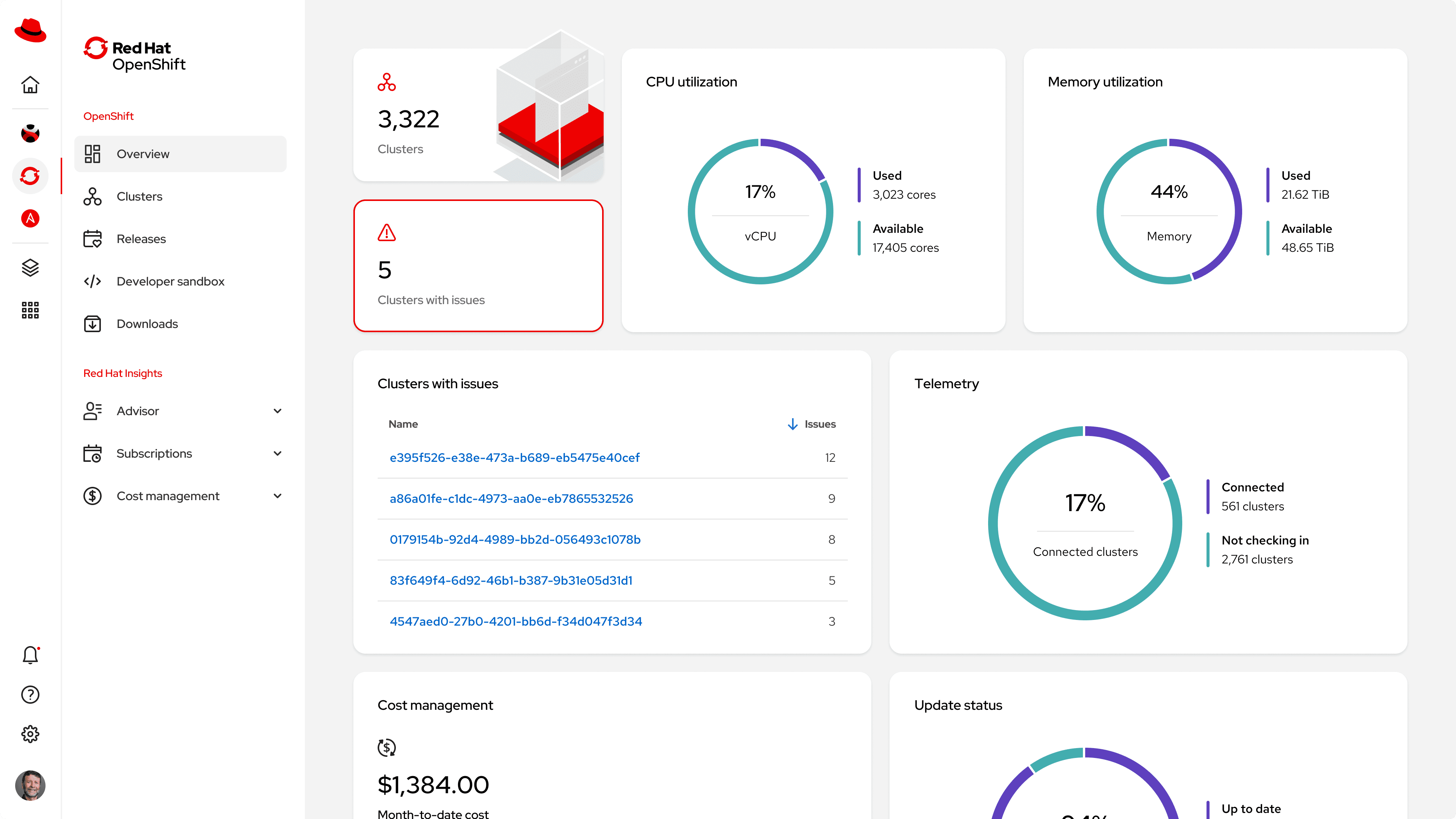Open the 3,322 Clusters card
This screenshot has height=819, width=1456.
478,115
